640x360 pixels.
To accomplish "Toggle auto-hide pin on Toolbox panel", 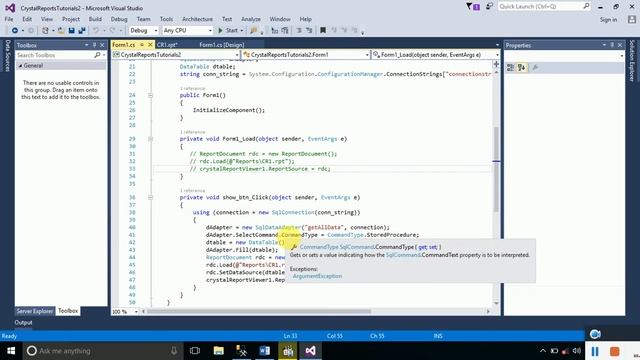I will [94, 45].
